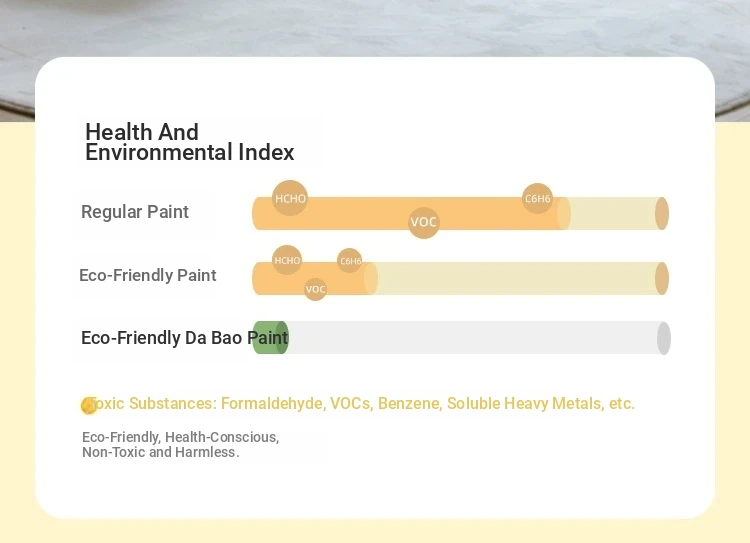The image size is (750, 543).
Task: Click the right end cap of Regular Paint bar
Action: pyautogui.click(x=662, y=213)
